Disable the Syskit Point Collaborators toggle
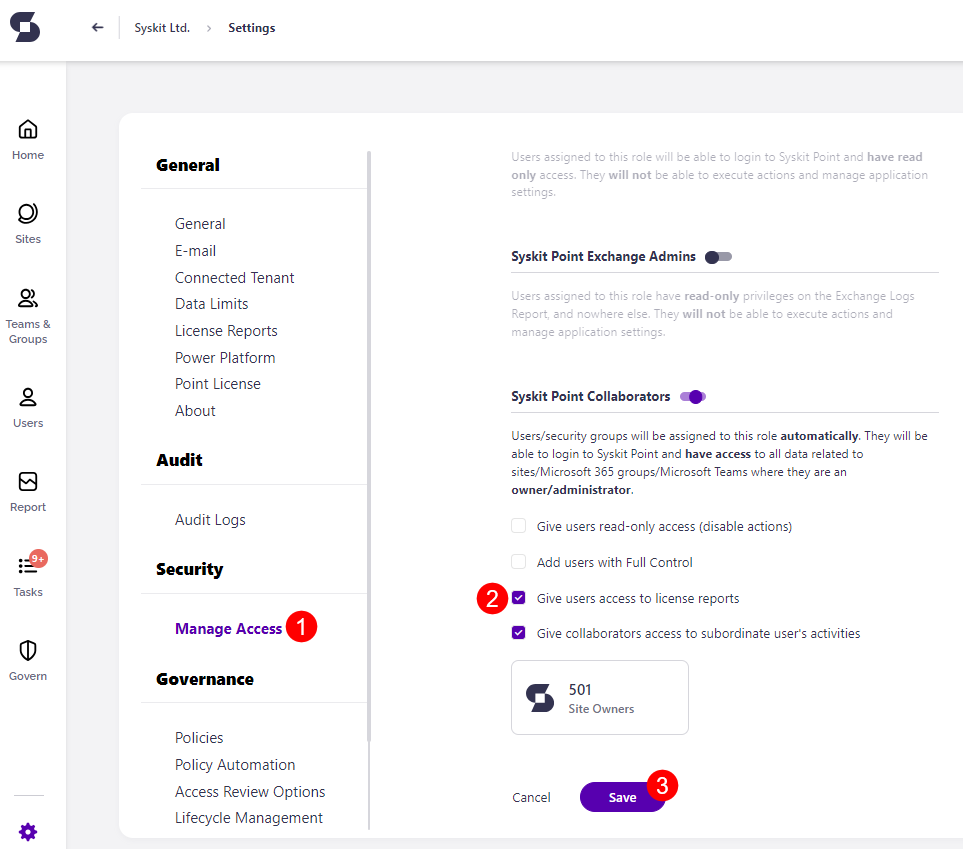Viewport: 963px width, 849px height. [692, 396]
